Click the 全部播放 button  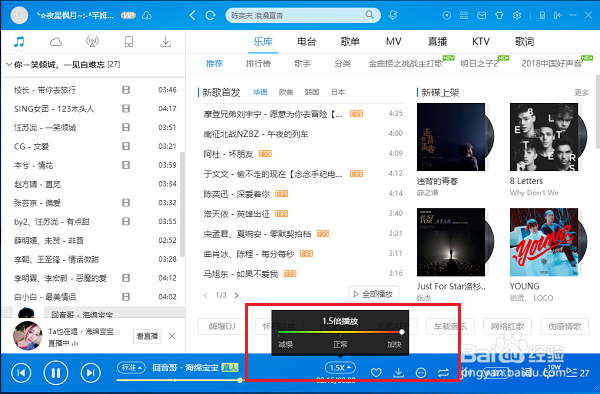click(x=373, y=294)
